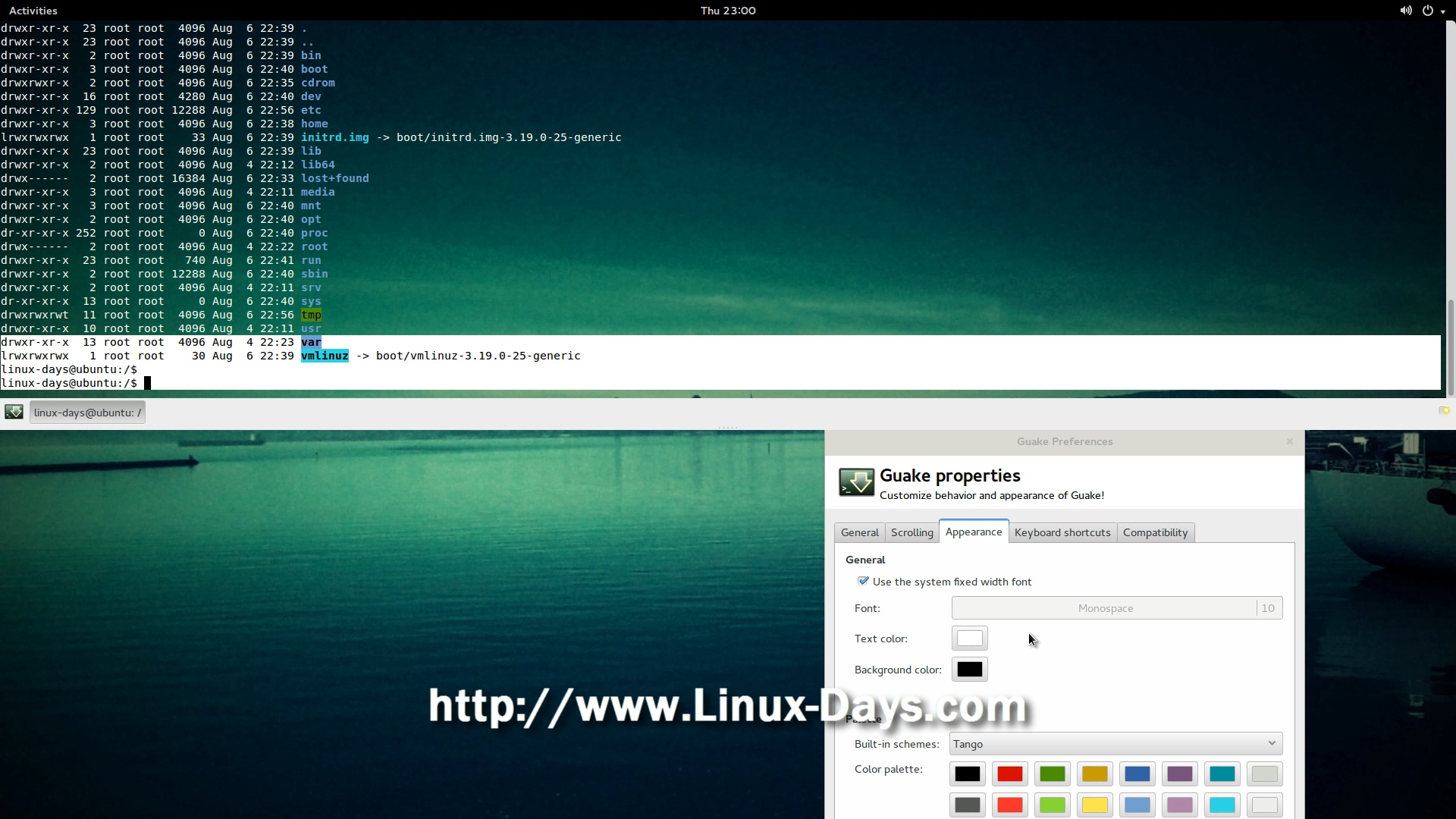1456x819 pixels.
Task: Pick the teal palette swatch, top row
Action: (1222, 774)
